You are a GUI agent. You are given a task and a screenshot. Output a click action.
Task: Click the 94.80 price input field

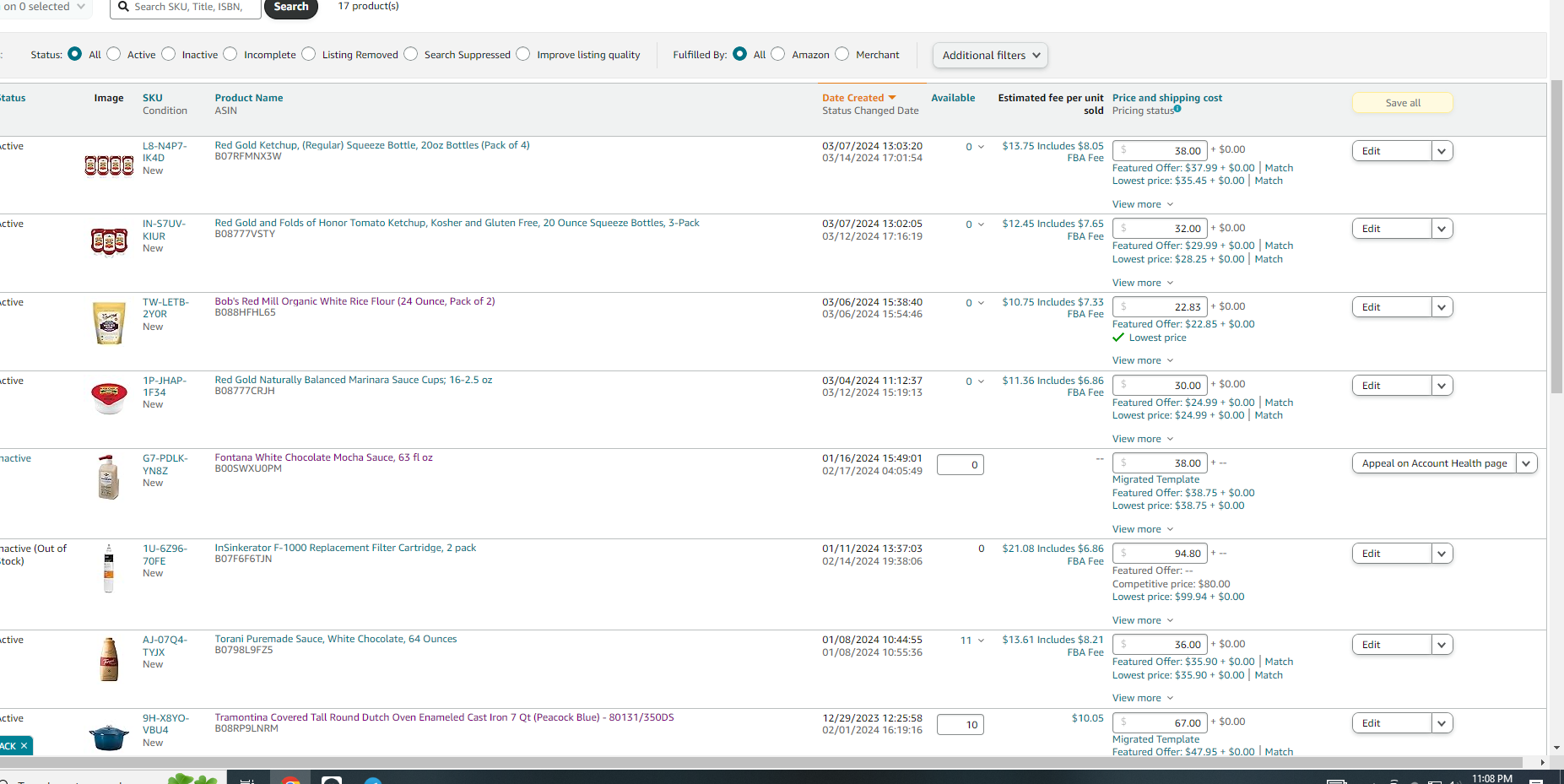click(x=1160, y=554)
